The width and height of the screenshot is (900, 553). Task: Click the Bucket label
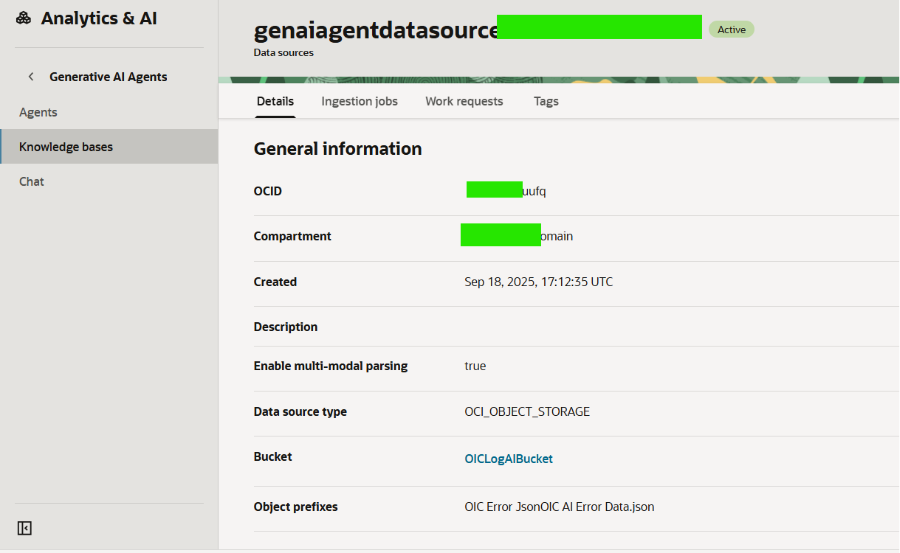[273, 457]
